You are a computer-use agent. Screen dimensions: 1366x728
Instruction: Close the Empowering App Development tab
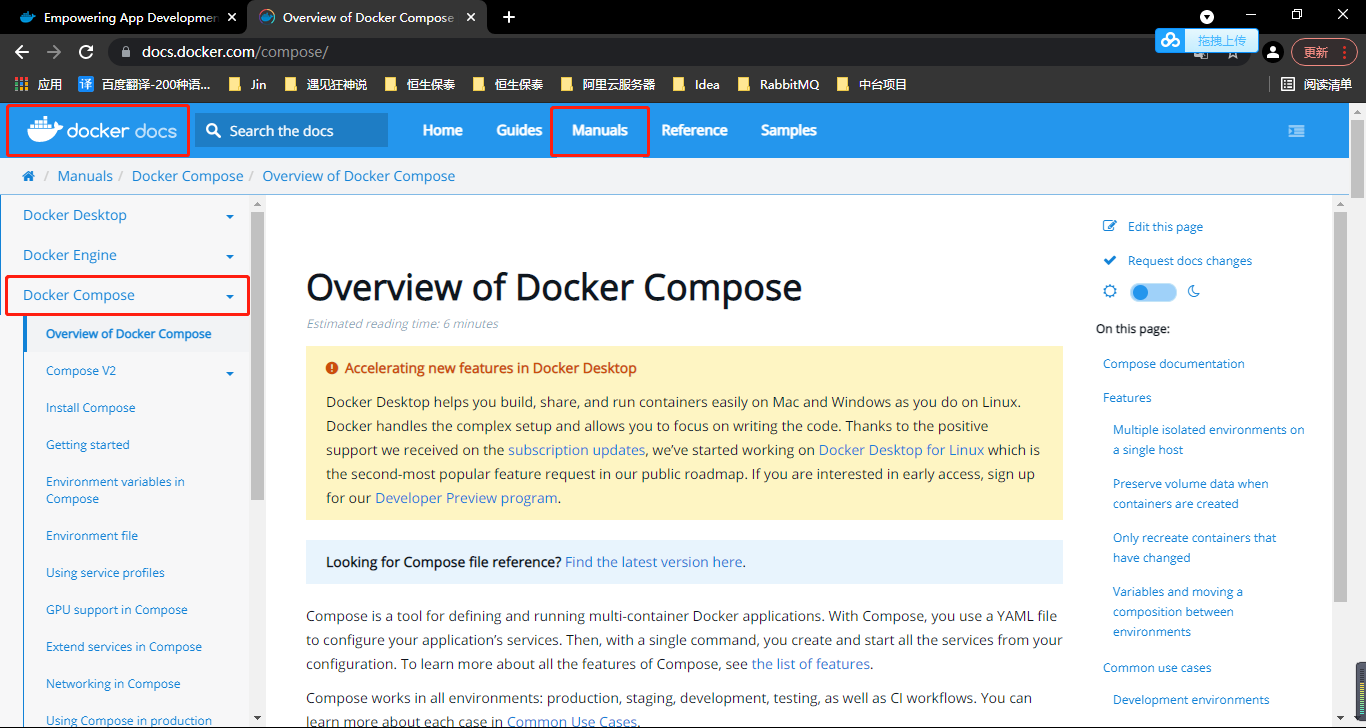(x=232, y=17)
